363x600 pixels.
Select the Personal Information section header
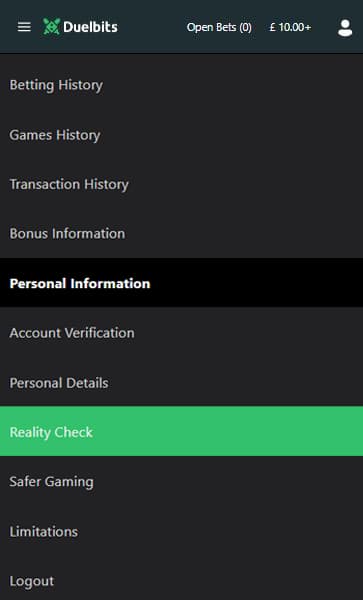point(181,283)
